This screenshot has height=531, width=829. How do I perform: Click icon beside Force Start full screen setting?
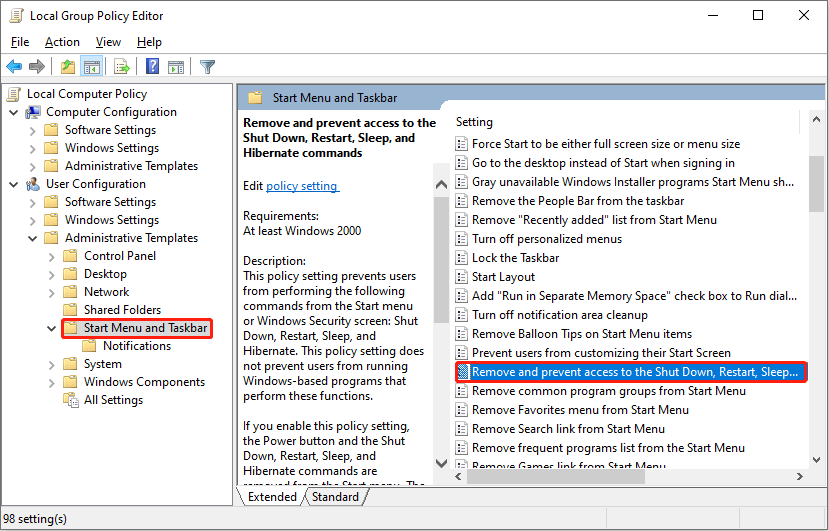(x=462, y=144)
